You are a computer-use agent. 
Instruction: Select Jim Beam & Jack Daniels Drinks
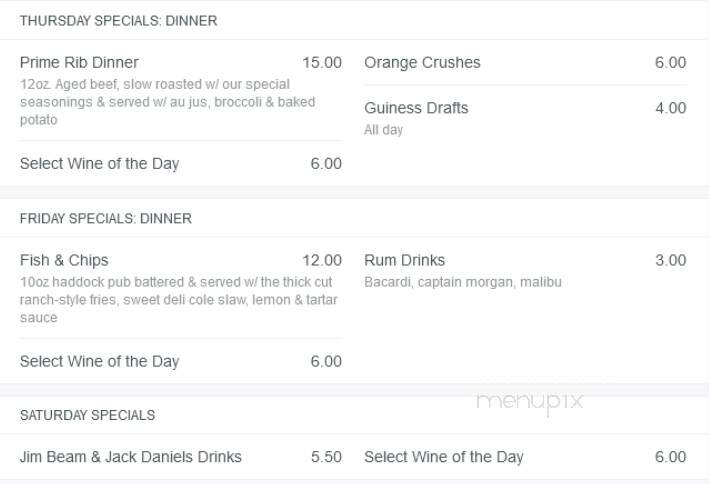click(131, 457)
